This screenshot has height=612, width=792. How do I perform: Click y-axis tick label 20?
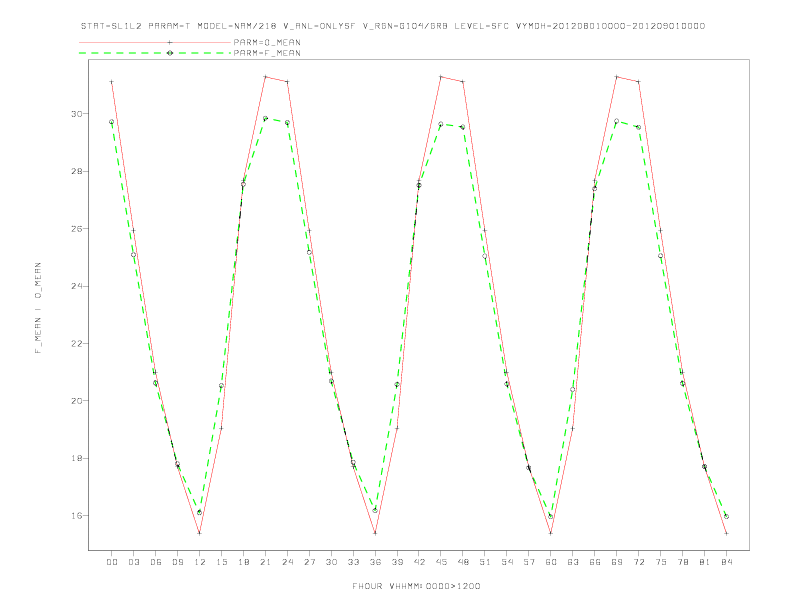tap(76, 401)
